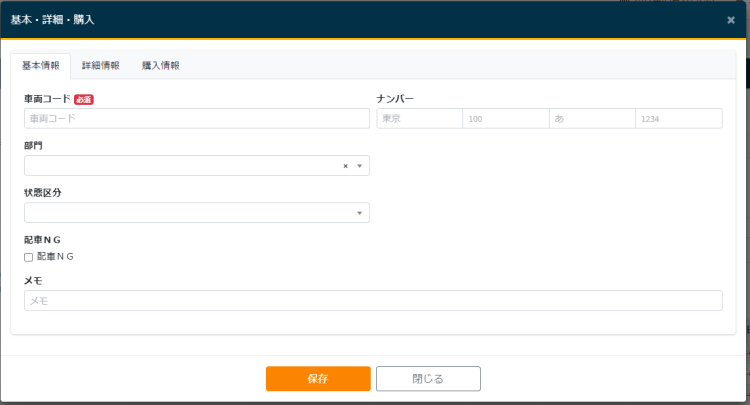750x405 pixels.
Task: Click inside the 状態区分 select box
Action: (180, 213)
